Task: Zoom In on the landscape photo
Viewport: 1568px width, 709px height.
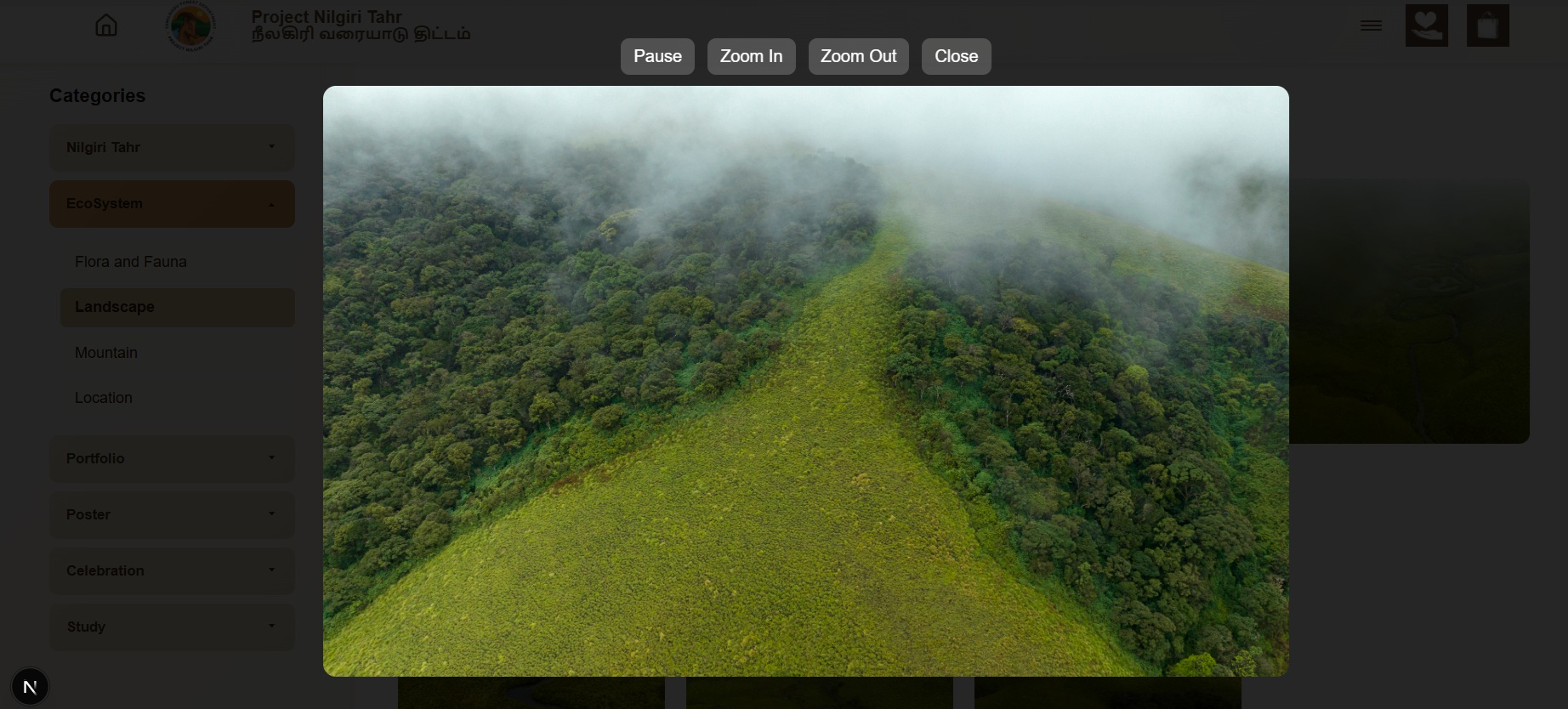Action: [x=752, y=56]
